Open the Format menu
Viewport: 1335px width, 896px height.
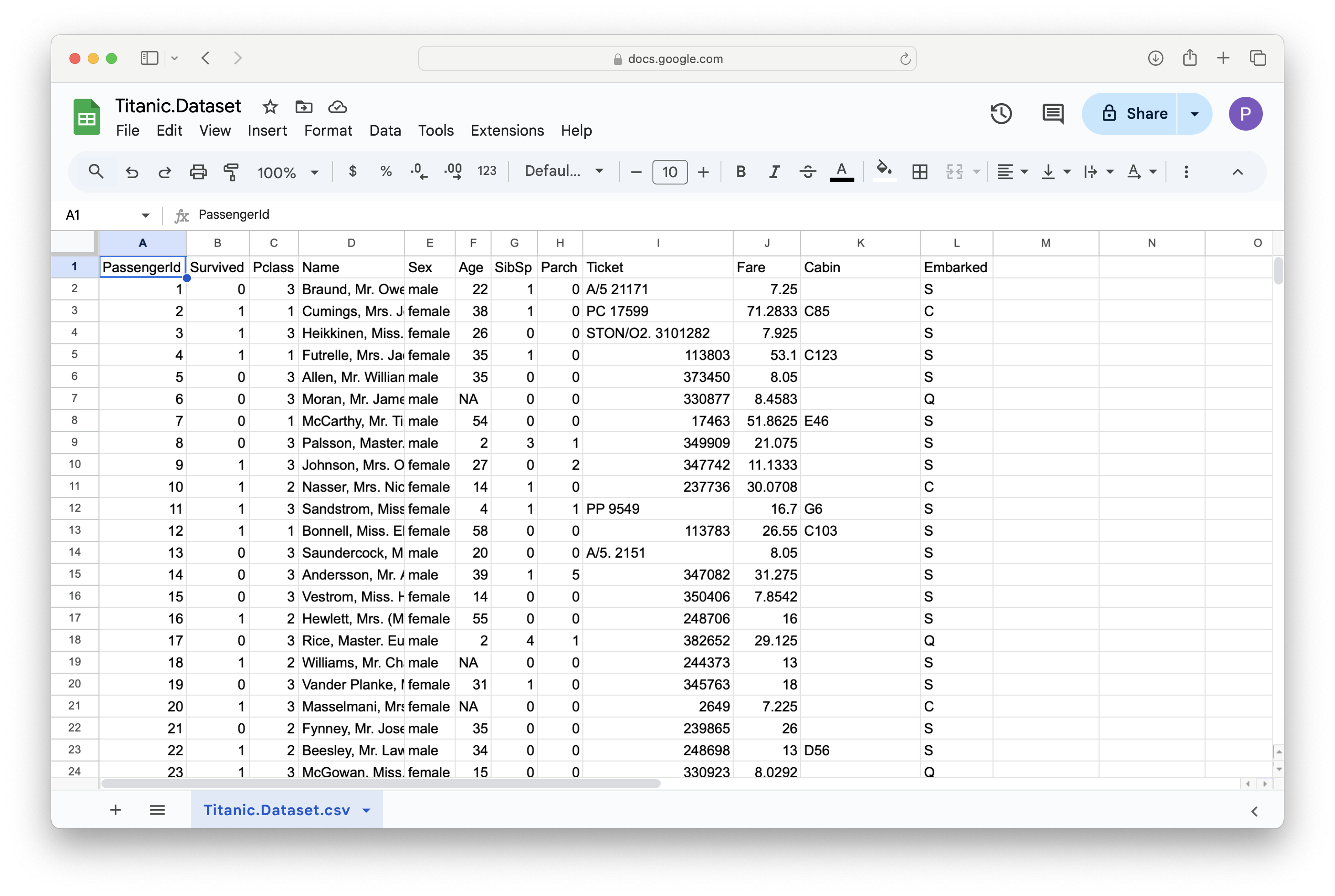click(328, 130)
